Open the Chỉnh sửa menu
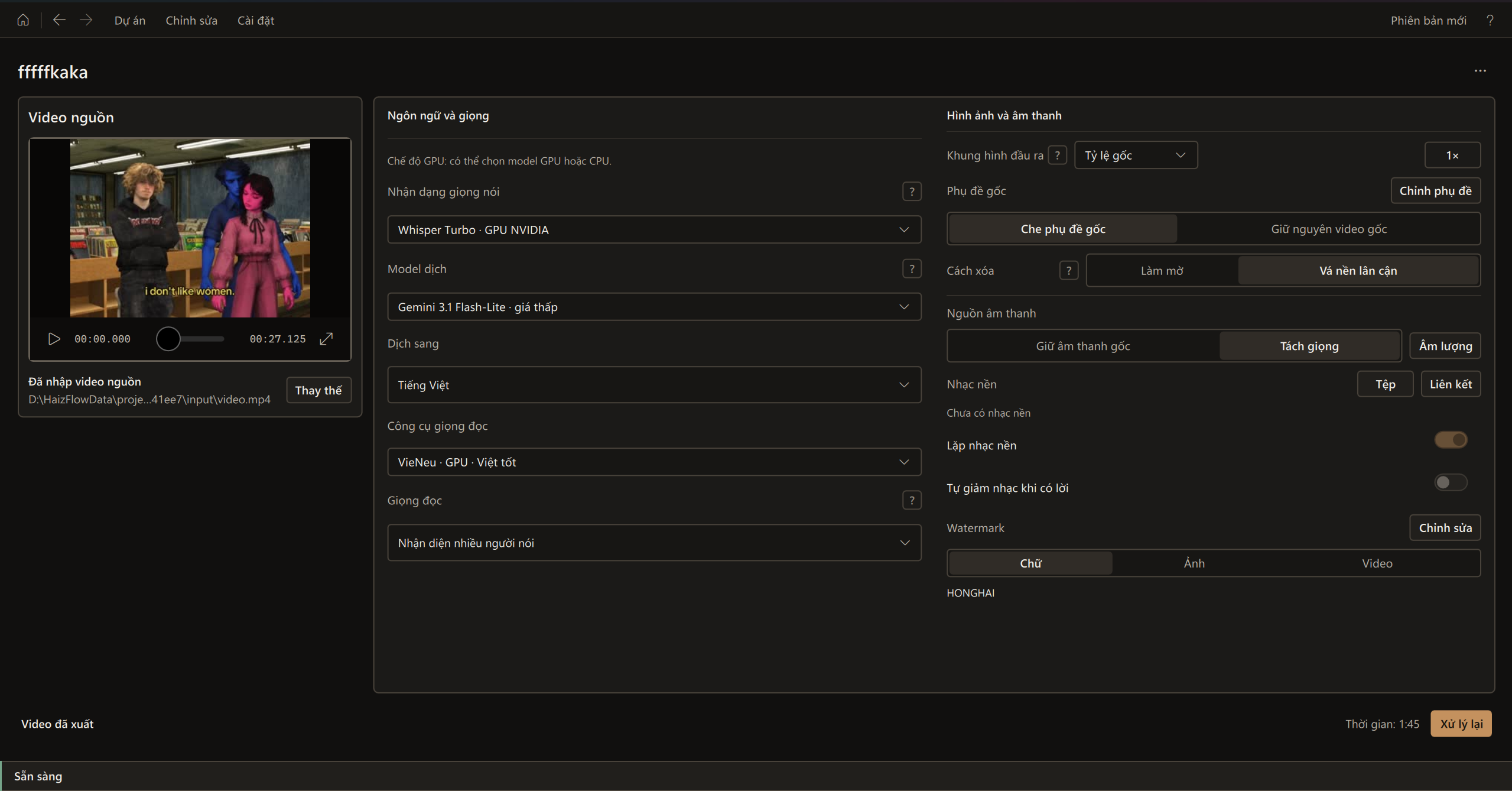Image resolution: width=1512 pixels, height=791 pixels. pyautogui.click(x=191, y=20)
